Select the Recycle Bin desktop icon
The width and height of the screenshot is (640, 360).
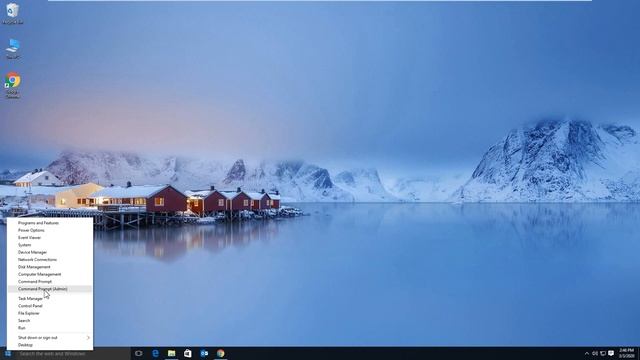pos(13,13)
